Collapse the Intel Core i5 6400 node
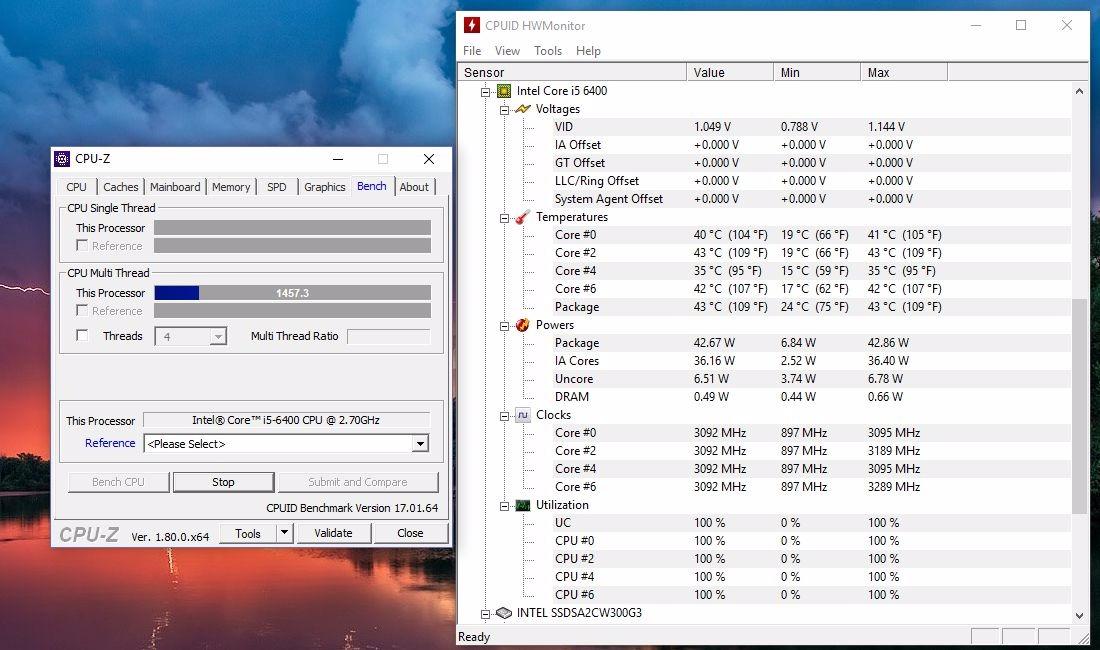This screenshot has width=1100, height=650. (x=485, y=92)
